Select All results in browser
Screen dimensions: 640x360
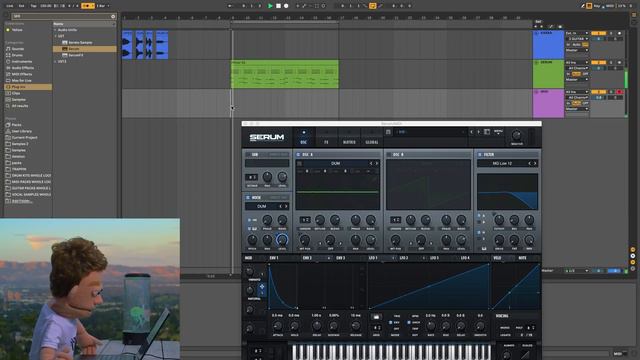coord(20,106)
